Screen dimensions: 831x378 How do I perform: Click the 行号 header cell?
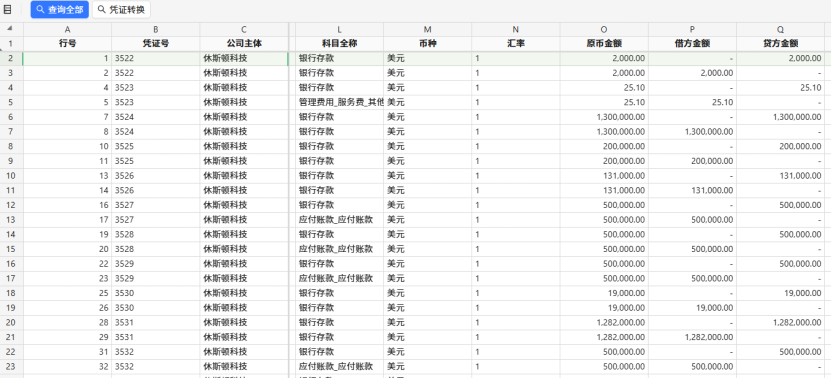(x=67, y=43)
